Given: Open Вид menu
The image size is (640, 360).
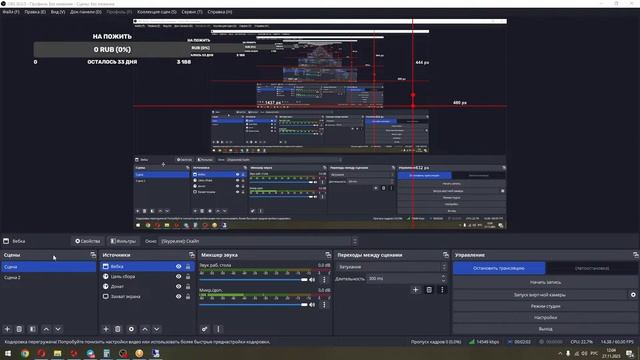Looking at the screenshot, I should [x=58, y=12].
